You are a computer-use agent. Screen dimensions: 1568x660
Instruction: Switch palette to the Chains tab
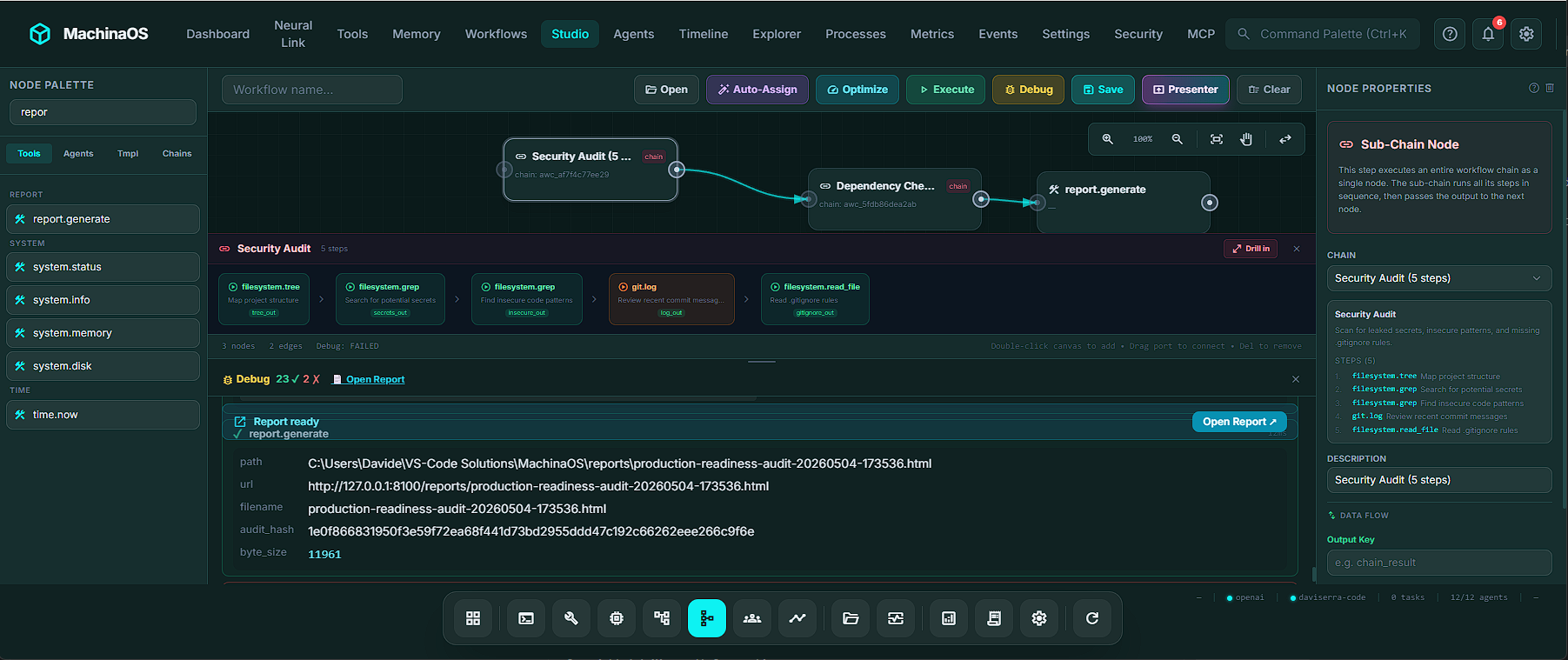(177, 154)
